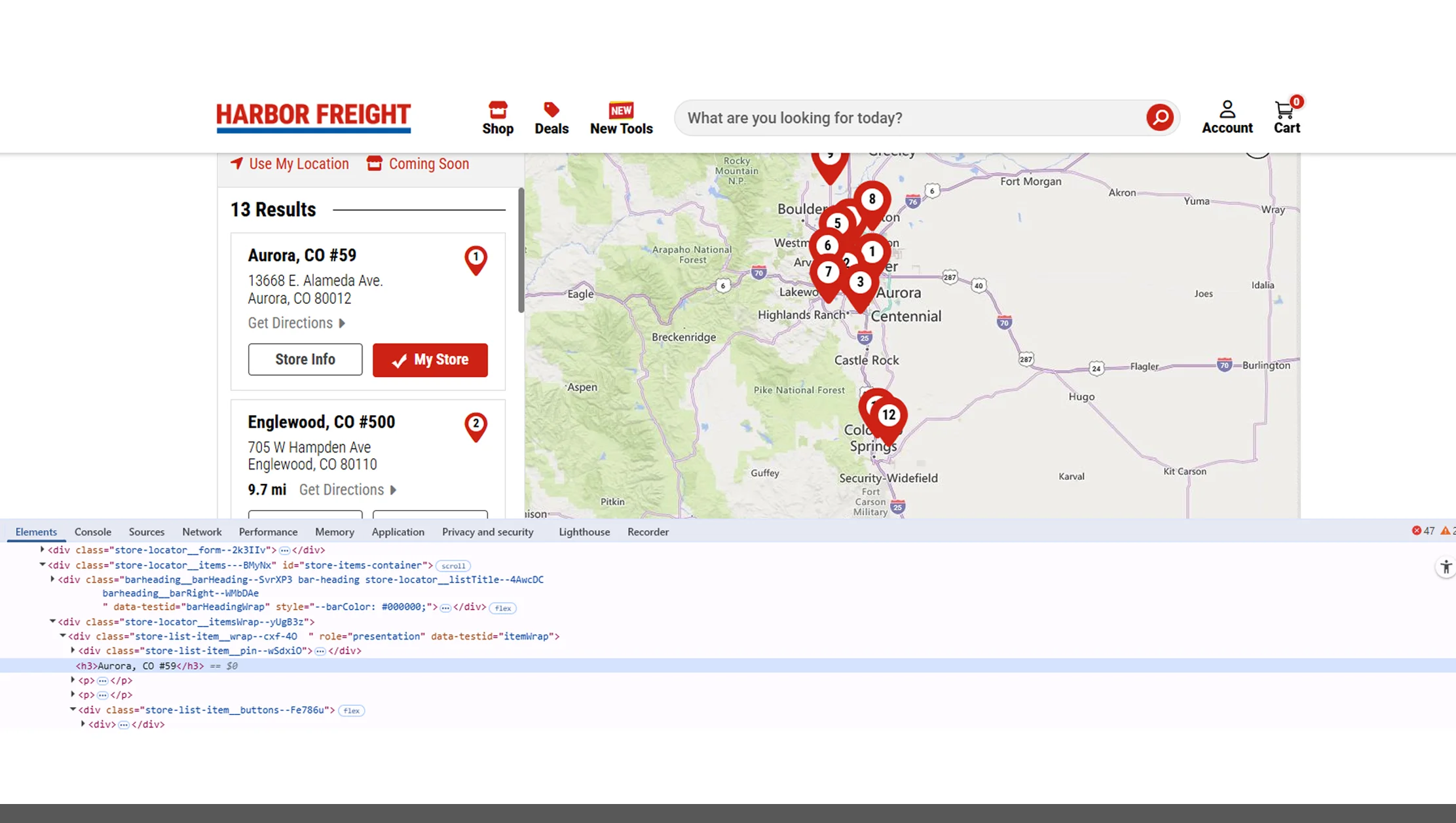Open the Memory tab
The height and width of the screenshot is (823, 1456).
pos(335,532)
